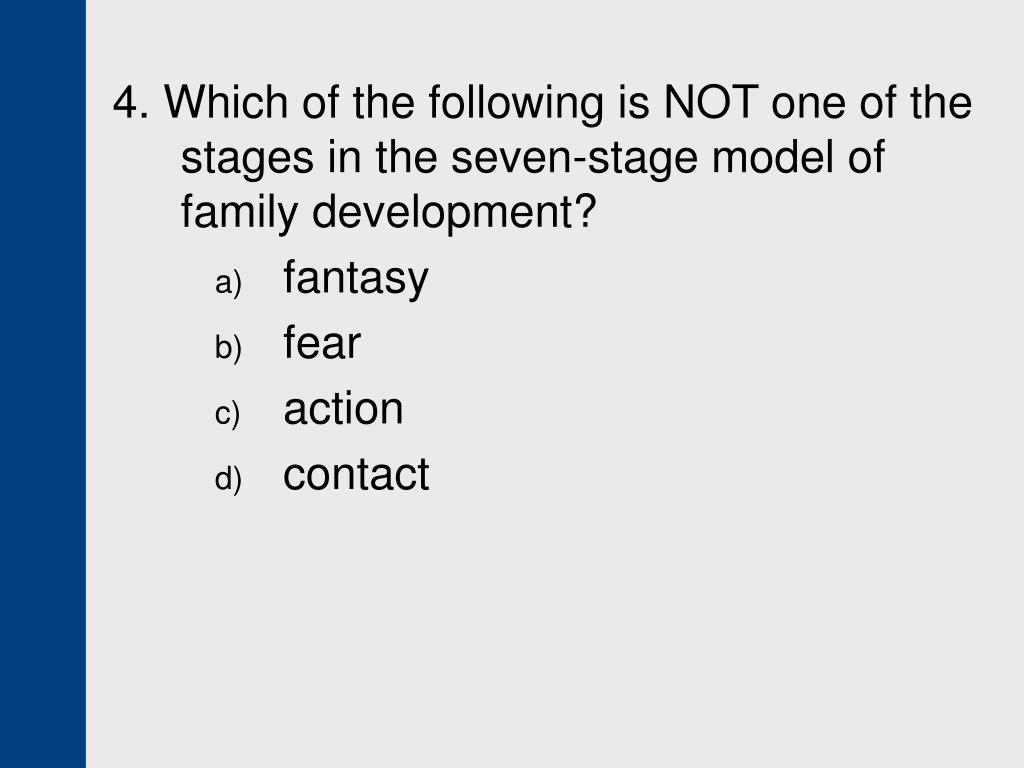Click the blue vertical sidebar band
The height and width of the screenshot is (768, 1024).
click(x=42, y=384)
